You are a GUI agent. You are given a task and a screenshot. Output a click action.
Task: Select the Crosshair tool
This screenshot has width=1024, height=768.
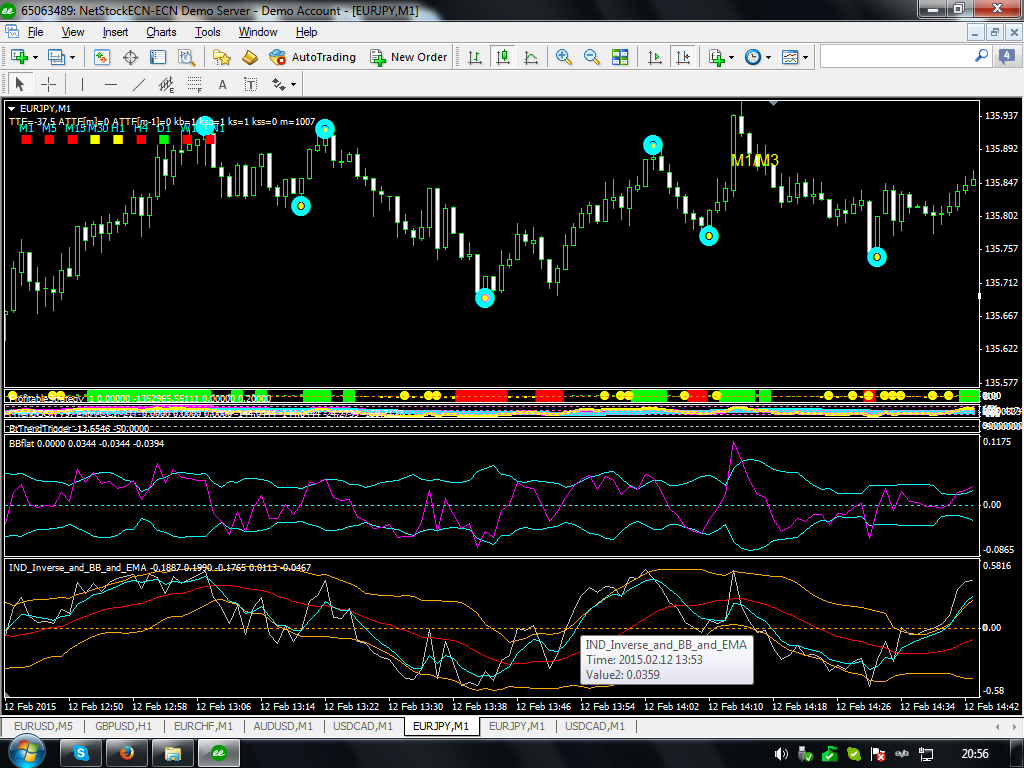(47, 84)
